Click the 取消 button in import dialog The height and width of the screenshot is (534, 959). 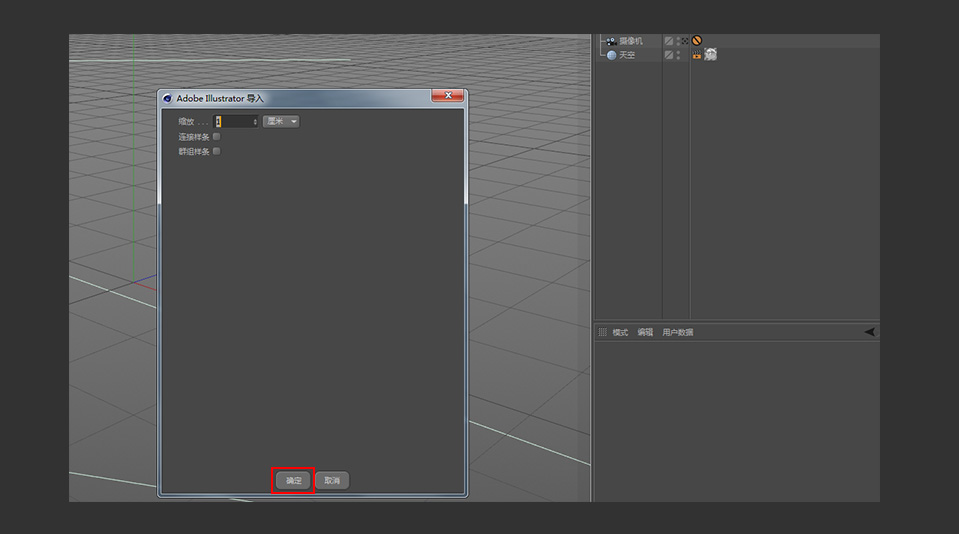pos(331,480)
